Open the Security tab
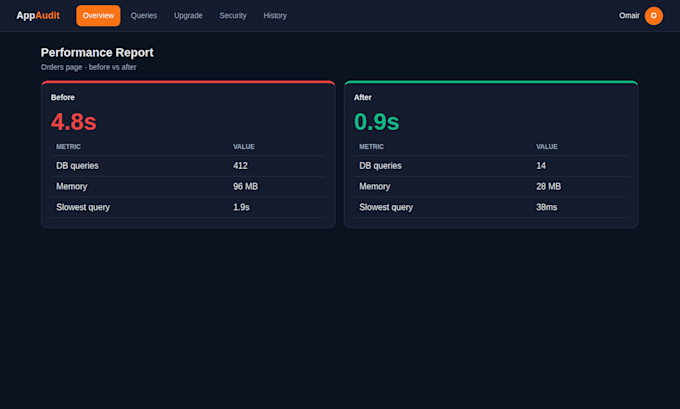 [233, 16]
